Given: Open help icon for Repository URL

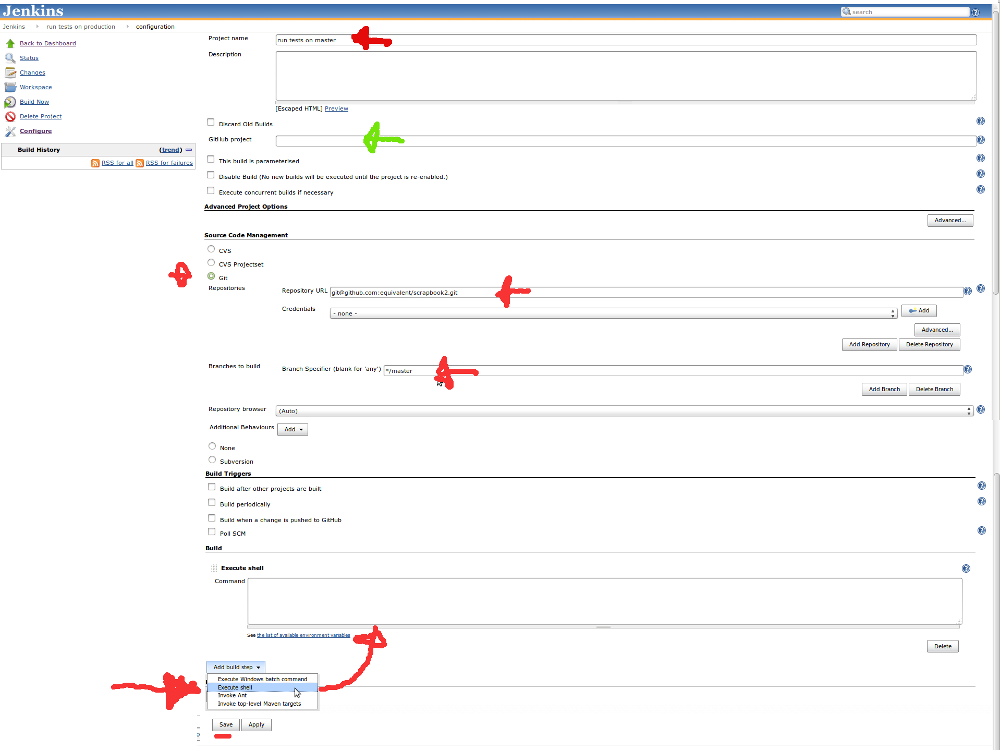Looking at the screenshot, I should coord(967,291).
